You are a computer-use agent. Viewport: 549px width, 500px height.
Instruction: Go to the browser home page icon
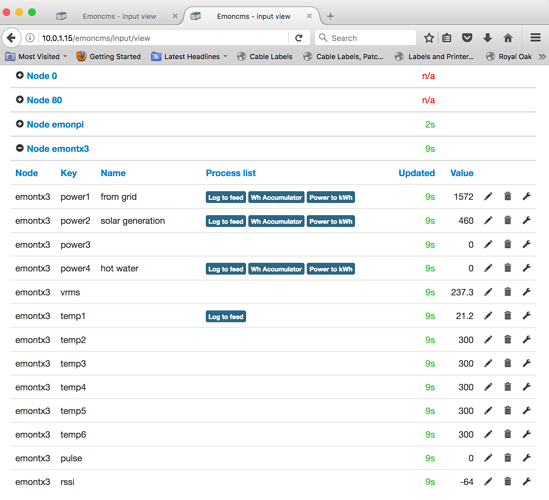click(508, 38)
